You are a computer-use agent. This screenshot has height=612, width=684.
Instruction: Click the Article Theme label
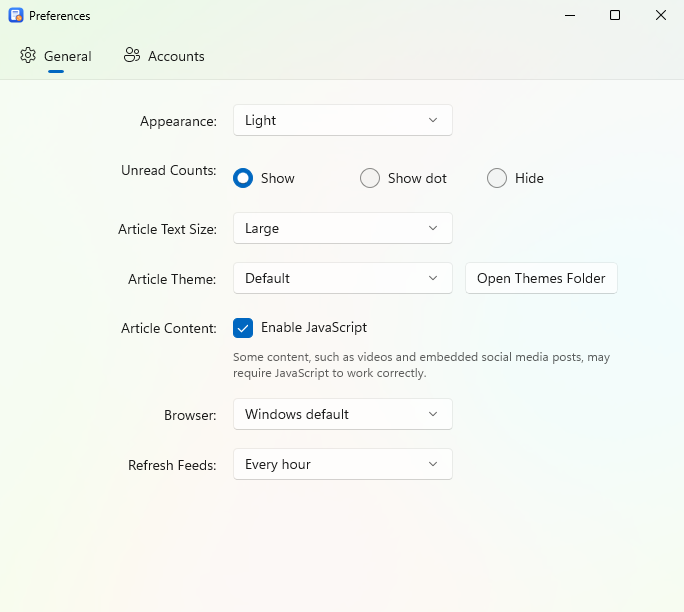point(172,279)
